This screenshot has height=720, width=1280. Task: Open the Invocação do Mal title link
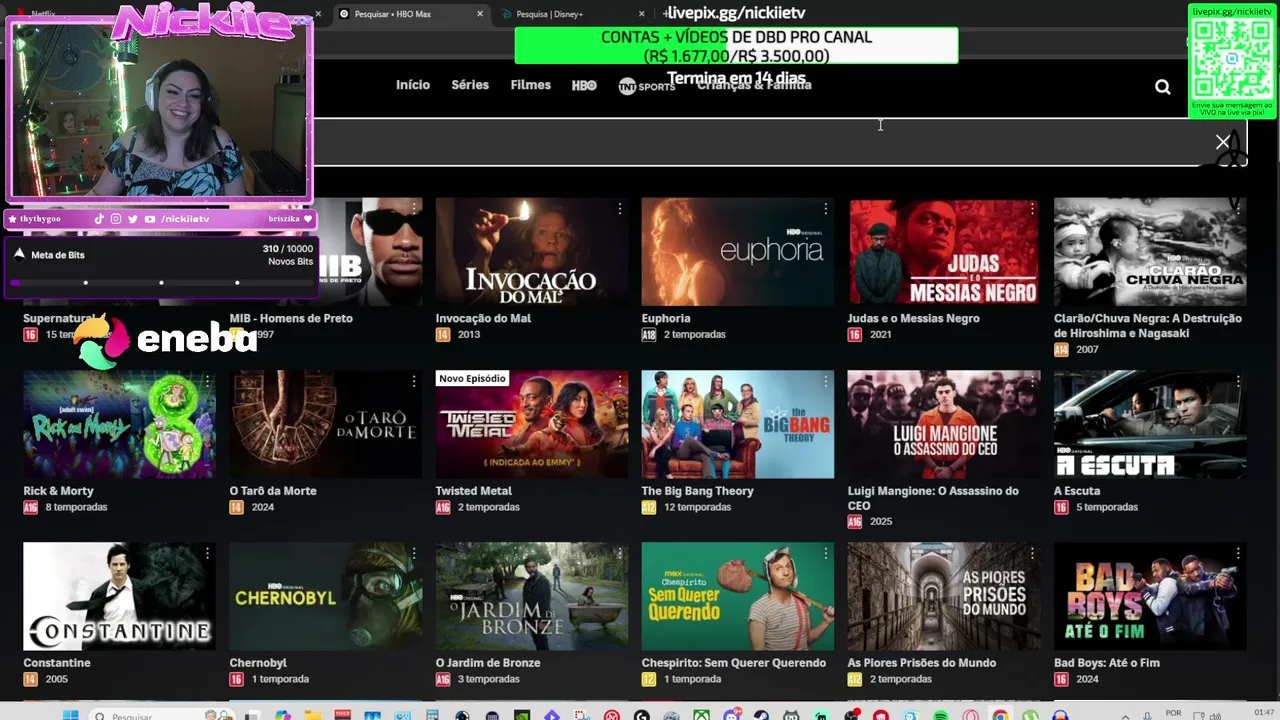(x=483, y=318)
